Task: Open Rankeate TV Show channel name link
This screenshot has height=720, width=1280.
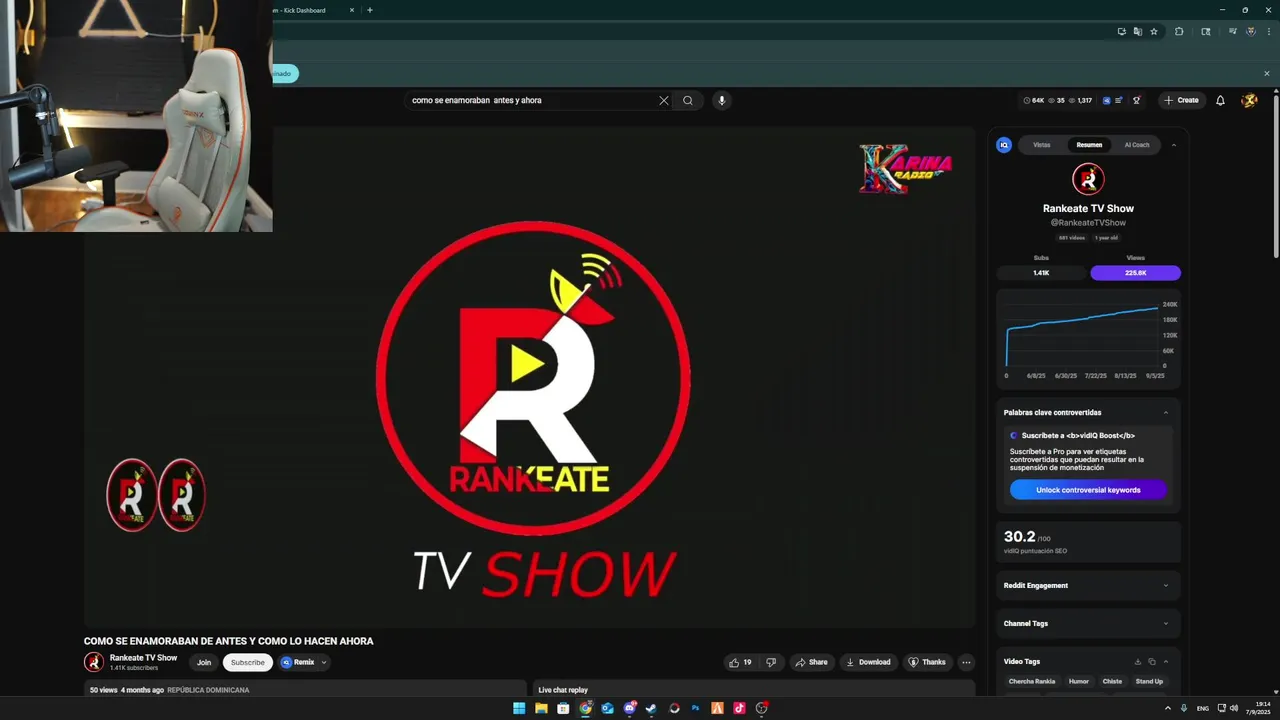Action: (143, 658)
